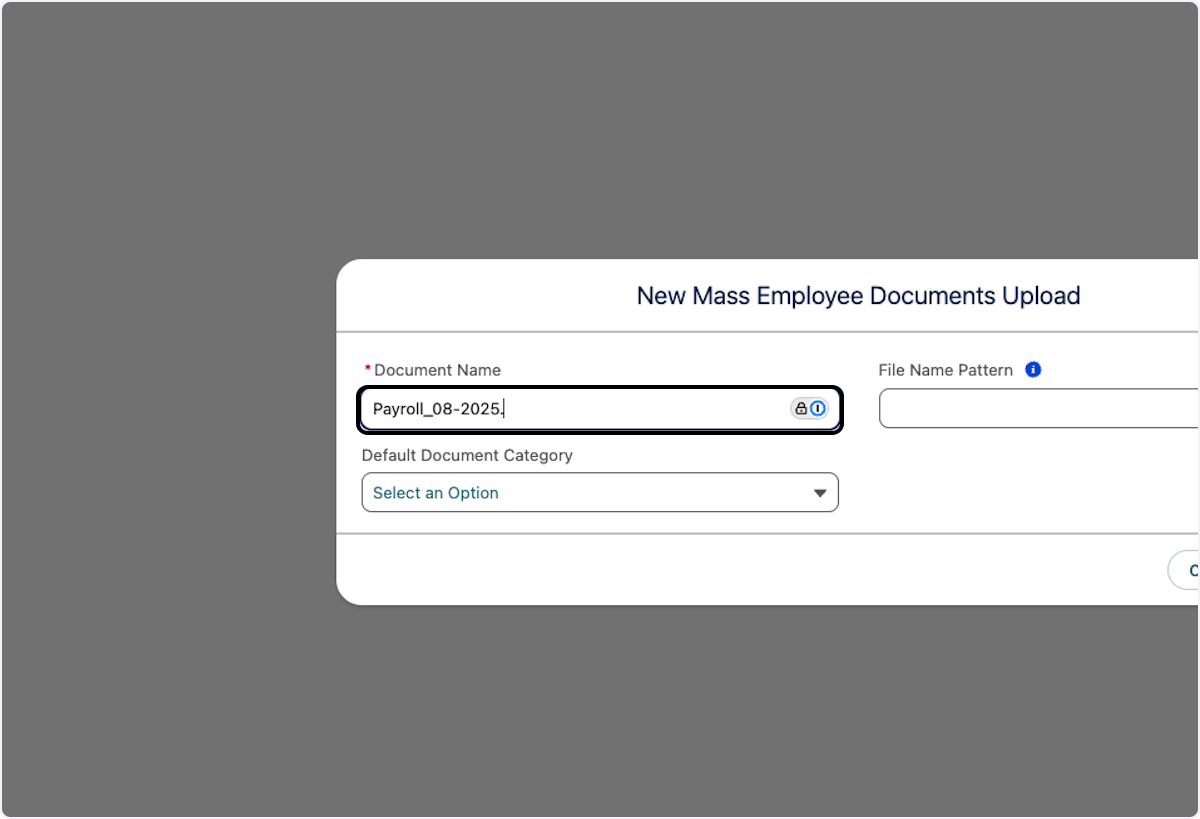Click the Default Document Category label
The image size is (1200, 819).
point(467,455)
